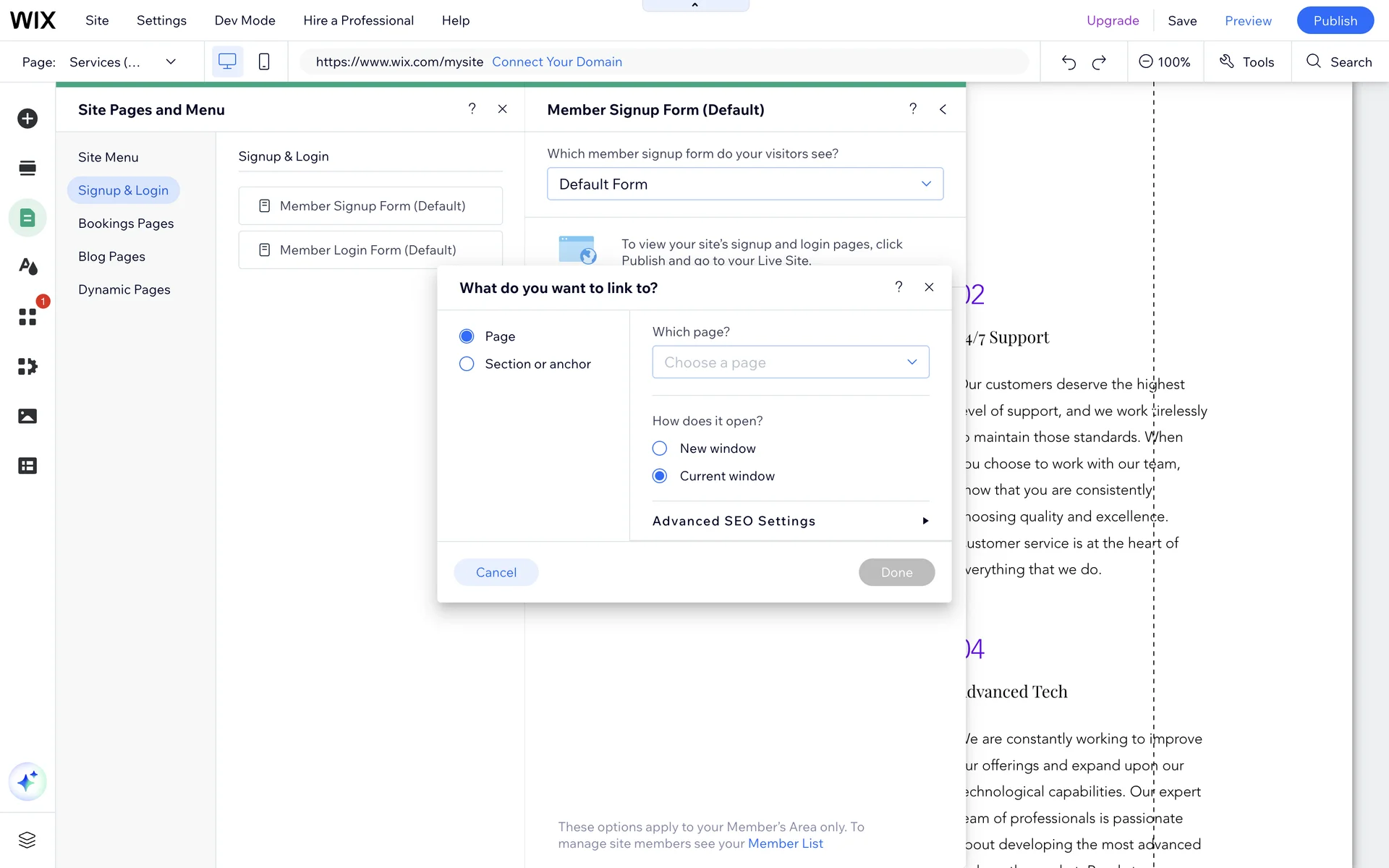The image size is (1389, 868).
Task: Select the Section or anchor radio option
Action: pyautogui.click(x=467, y=364)
